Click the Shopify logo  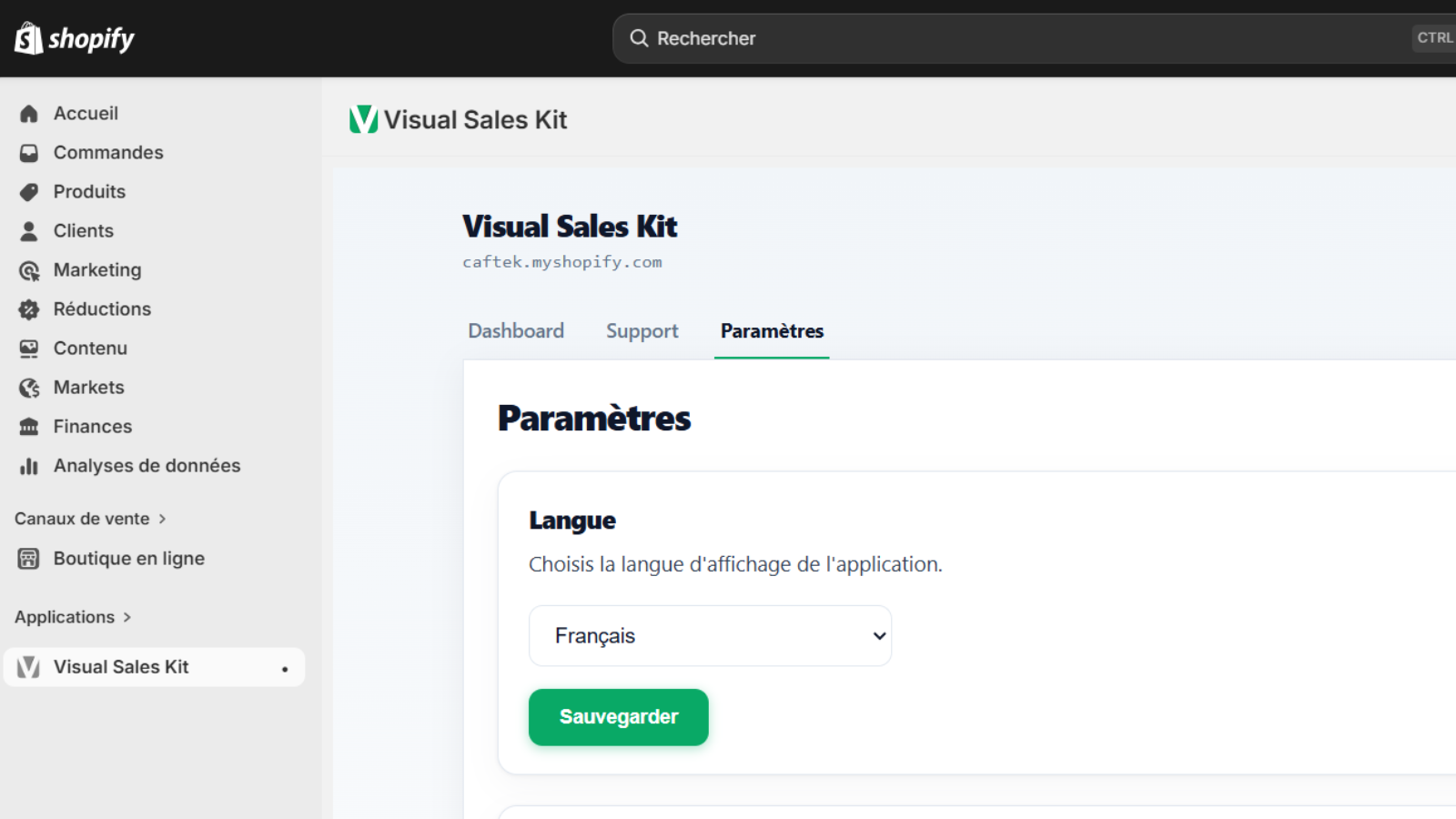(75, 38)
